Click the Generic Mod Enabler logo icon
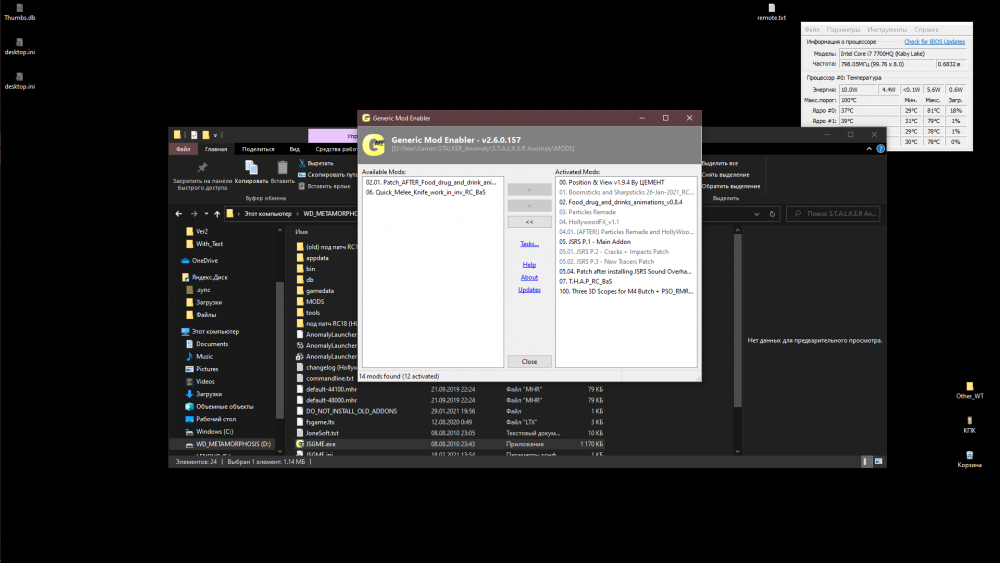The image size is (1000, 563). [x=374, y=145]
